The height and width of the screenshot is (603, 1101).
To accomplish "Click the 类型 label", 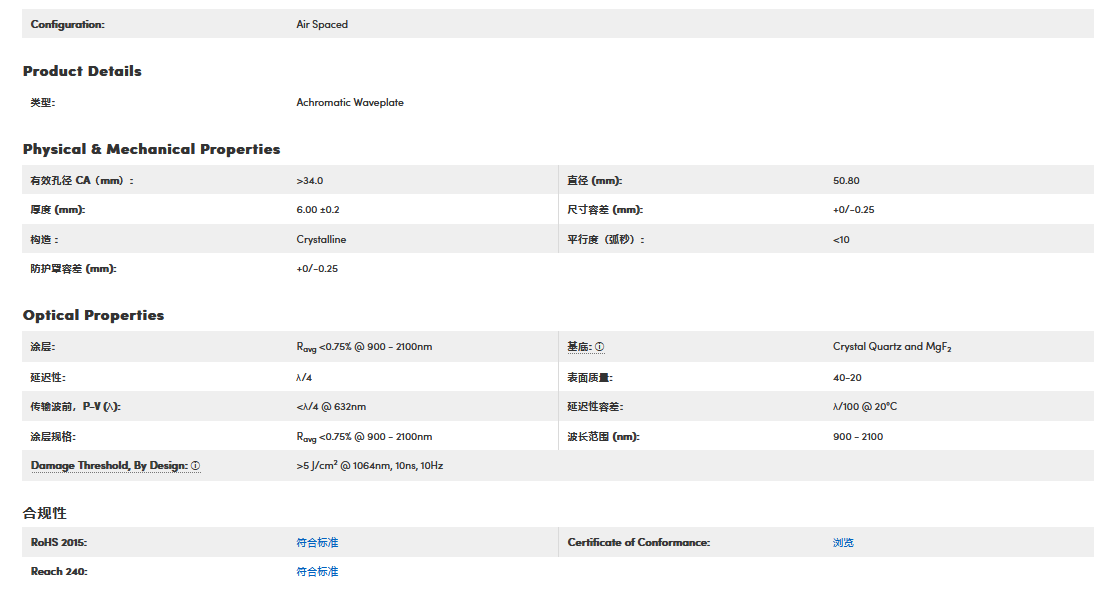I will pos(43,102).
